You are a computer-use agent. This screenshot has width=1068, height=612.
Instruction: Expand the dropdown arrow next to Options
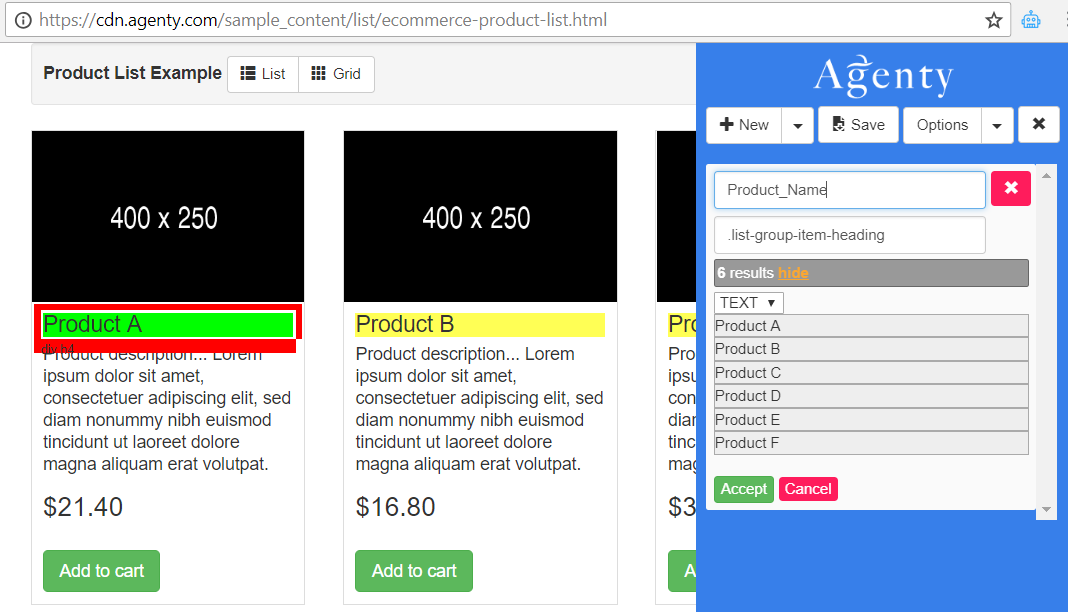click(997, 124)
